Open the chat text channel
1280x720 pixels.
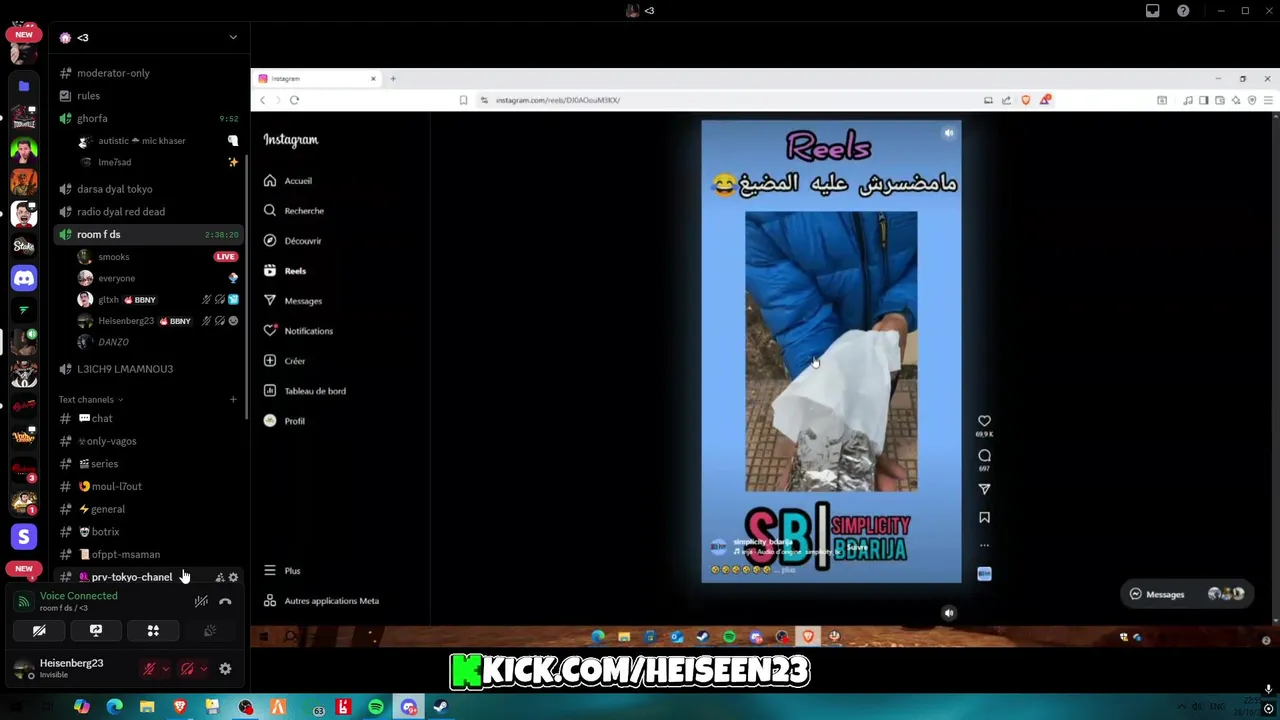(x=150, y=419)
